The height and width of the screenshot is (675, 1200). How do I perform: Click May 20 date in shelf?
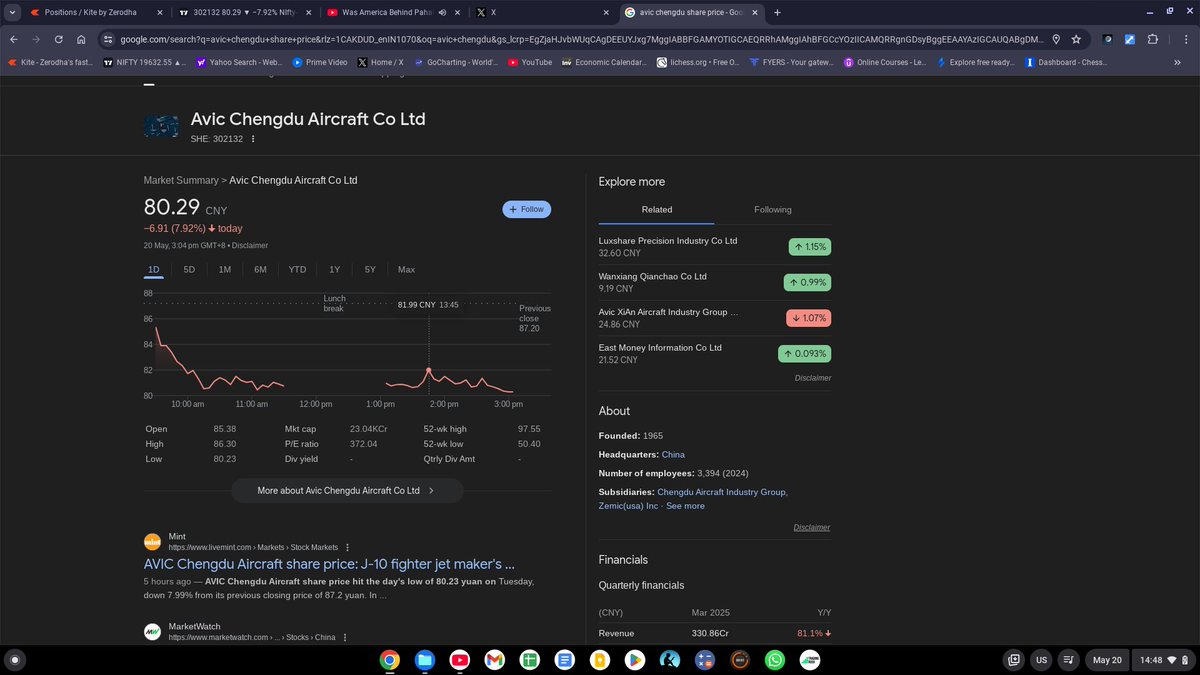point(1107,660)
